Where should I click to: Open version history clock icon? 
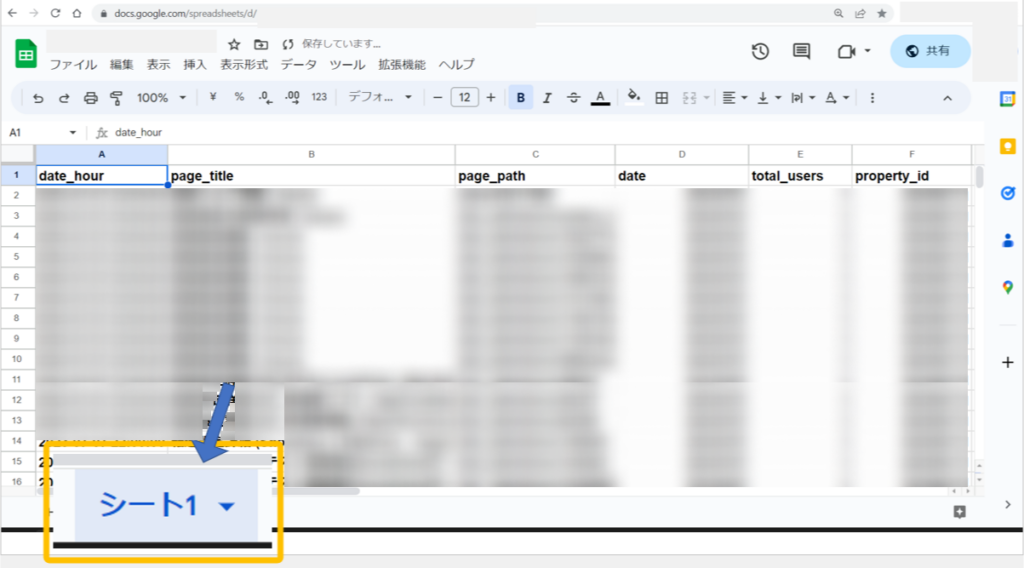pos(760,52)
